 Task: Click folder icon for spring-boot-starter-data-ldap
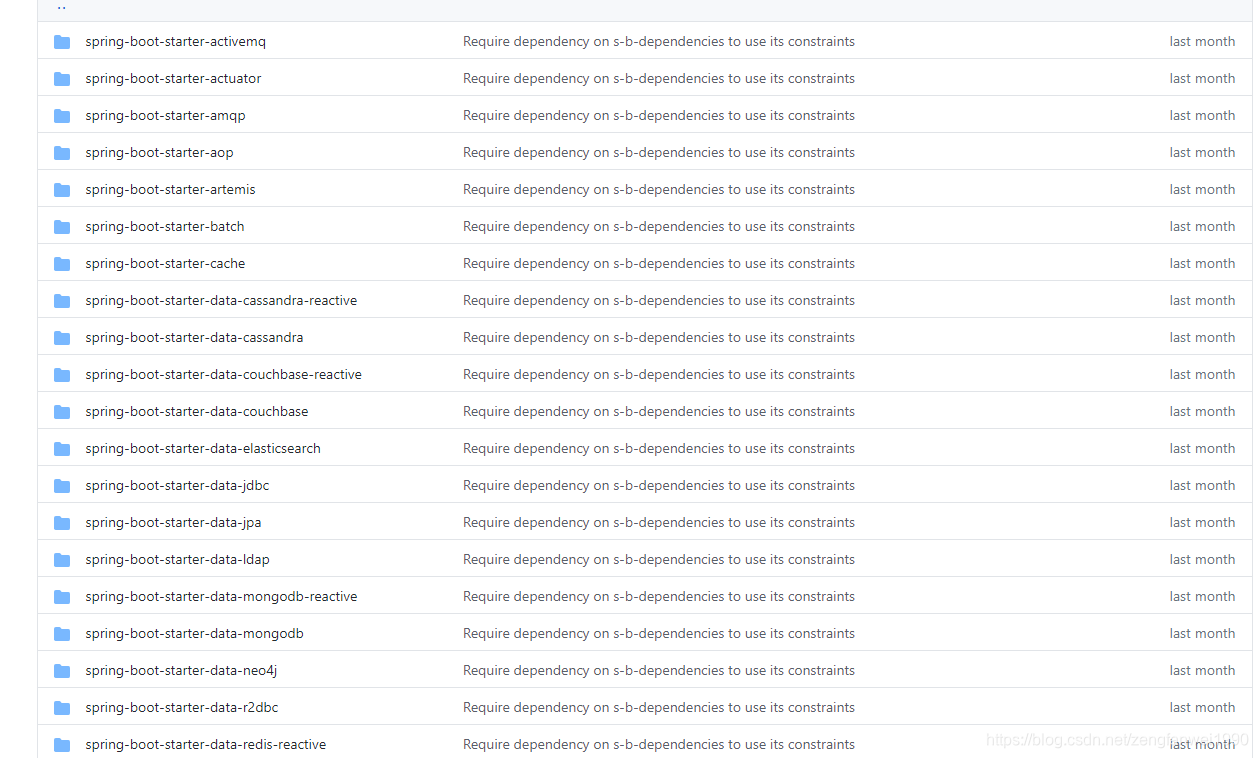62,560
